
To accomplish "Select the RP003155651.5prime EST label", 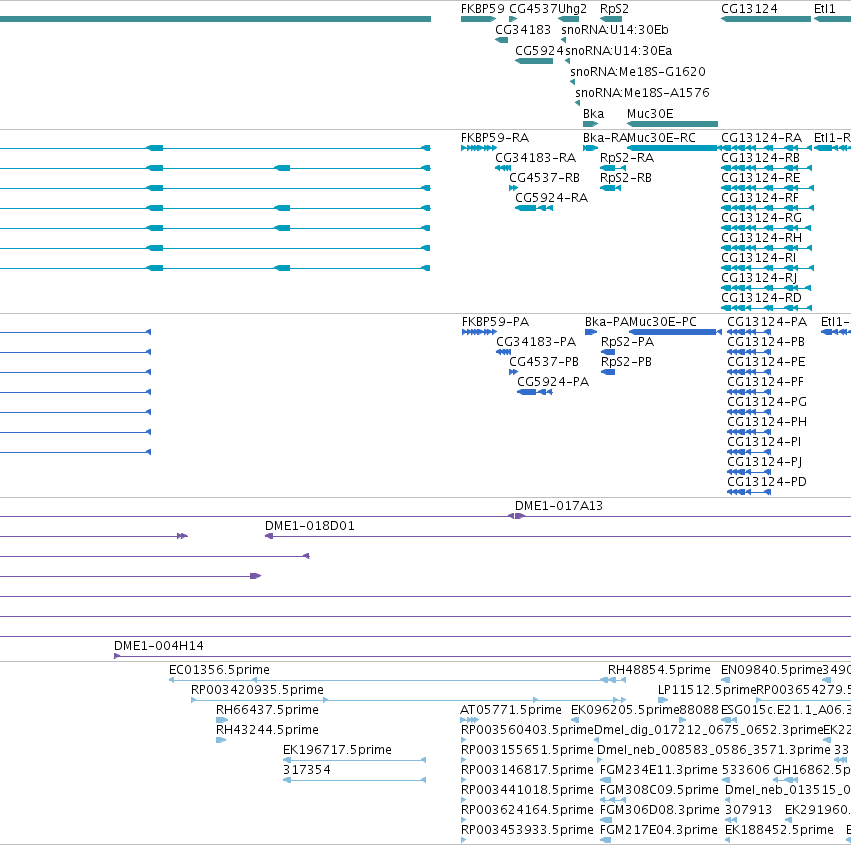I will (527, 750).
